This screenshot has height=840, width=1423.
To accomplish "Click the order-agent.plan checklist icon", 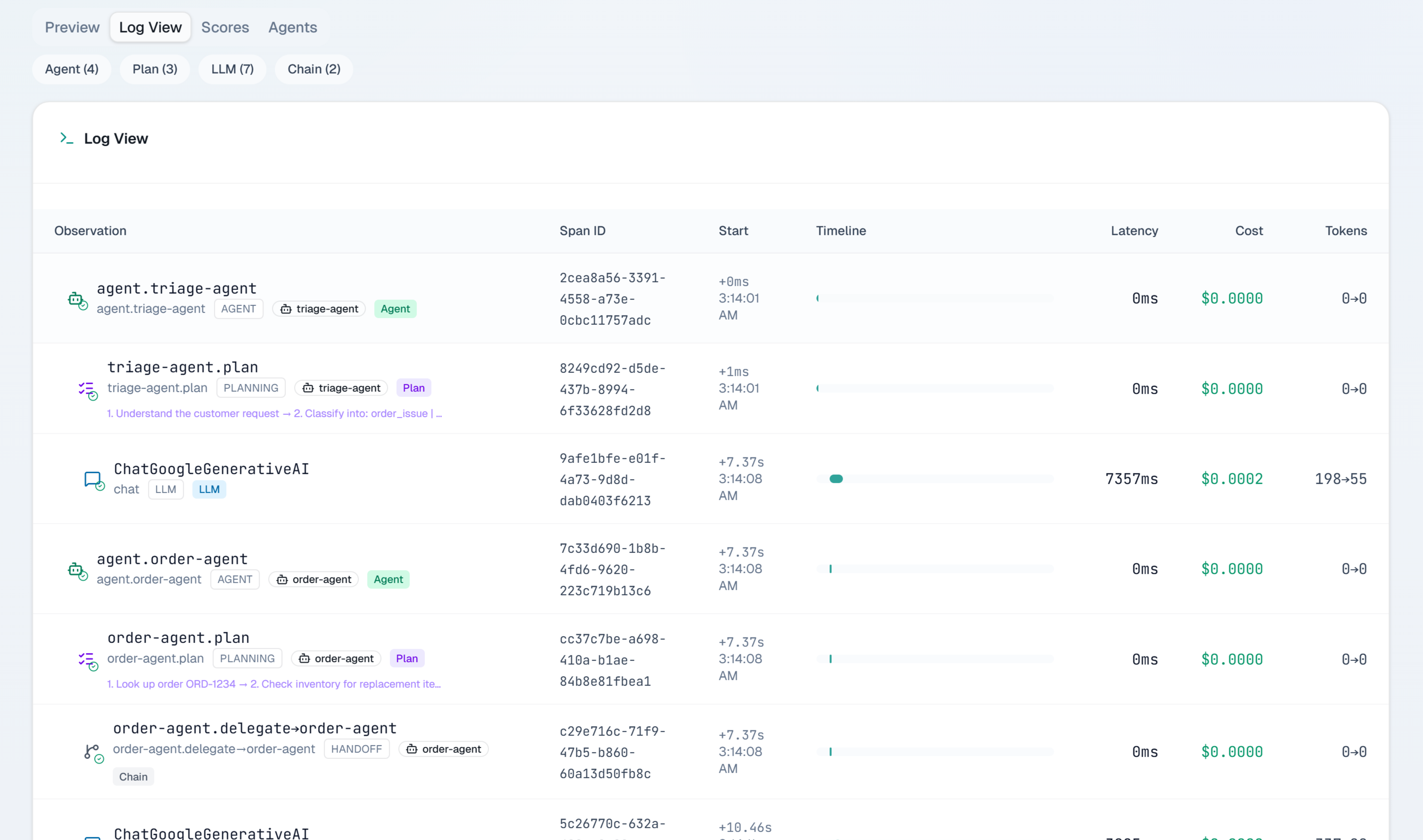I will click(87, 660).
